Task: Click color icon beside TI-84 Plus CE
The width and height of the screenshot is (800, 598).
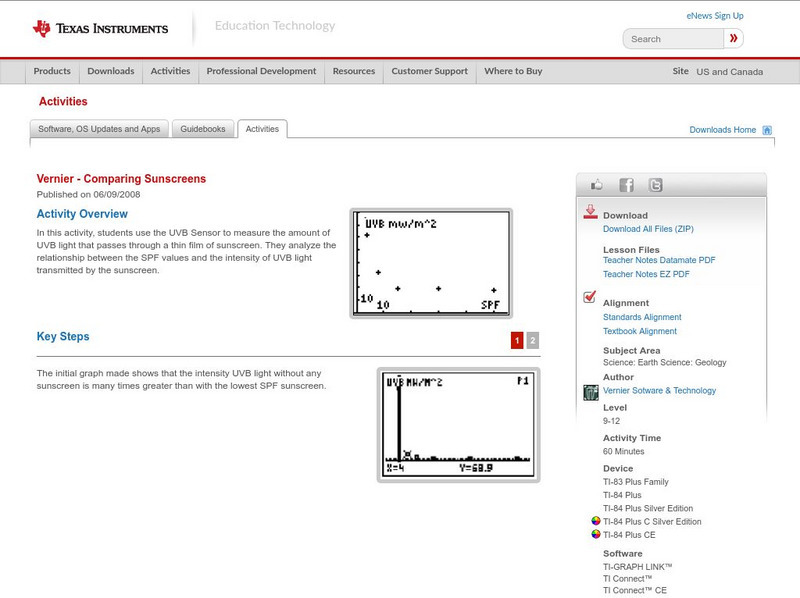Action: tap(595, 534)
